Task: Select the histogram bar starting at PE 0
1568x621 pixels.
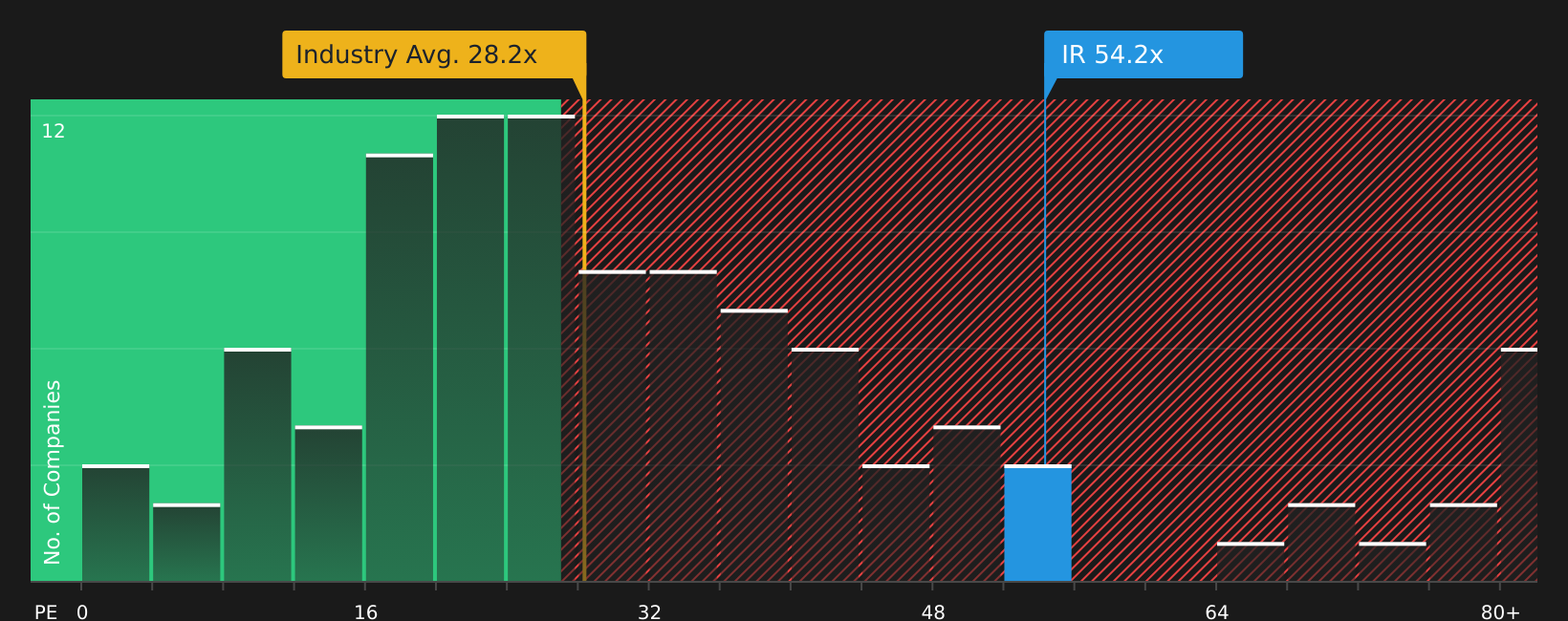Action: click(x=116, y=524)
